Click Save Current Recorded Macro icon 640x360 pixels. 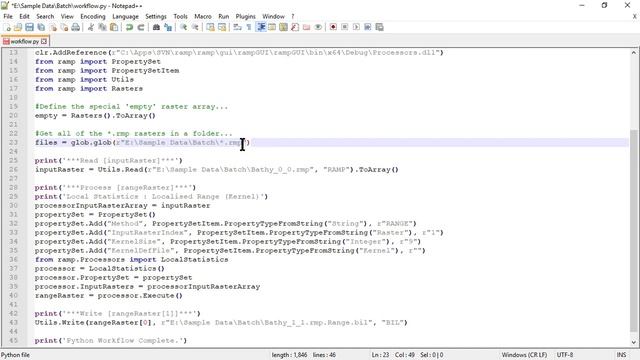point(380,27)
